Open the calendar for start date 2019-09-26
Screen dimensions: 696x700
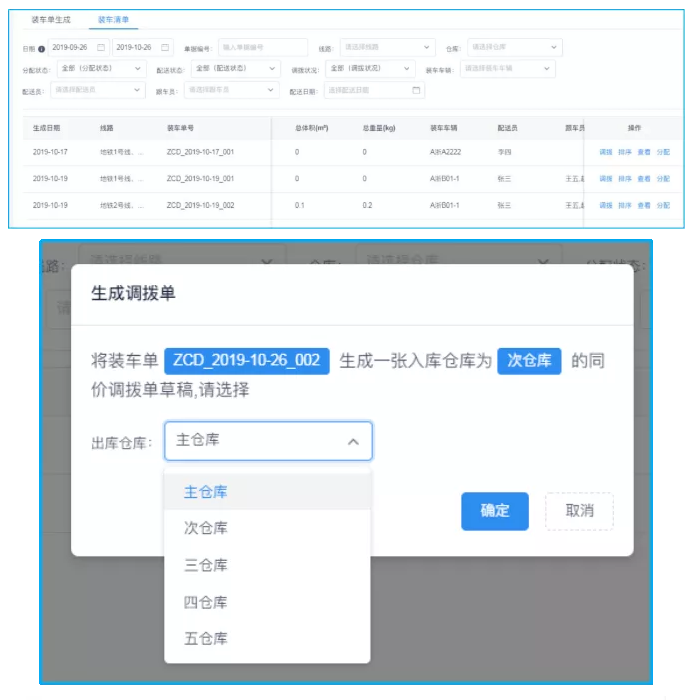[x=101, y=47]
